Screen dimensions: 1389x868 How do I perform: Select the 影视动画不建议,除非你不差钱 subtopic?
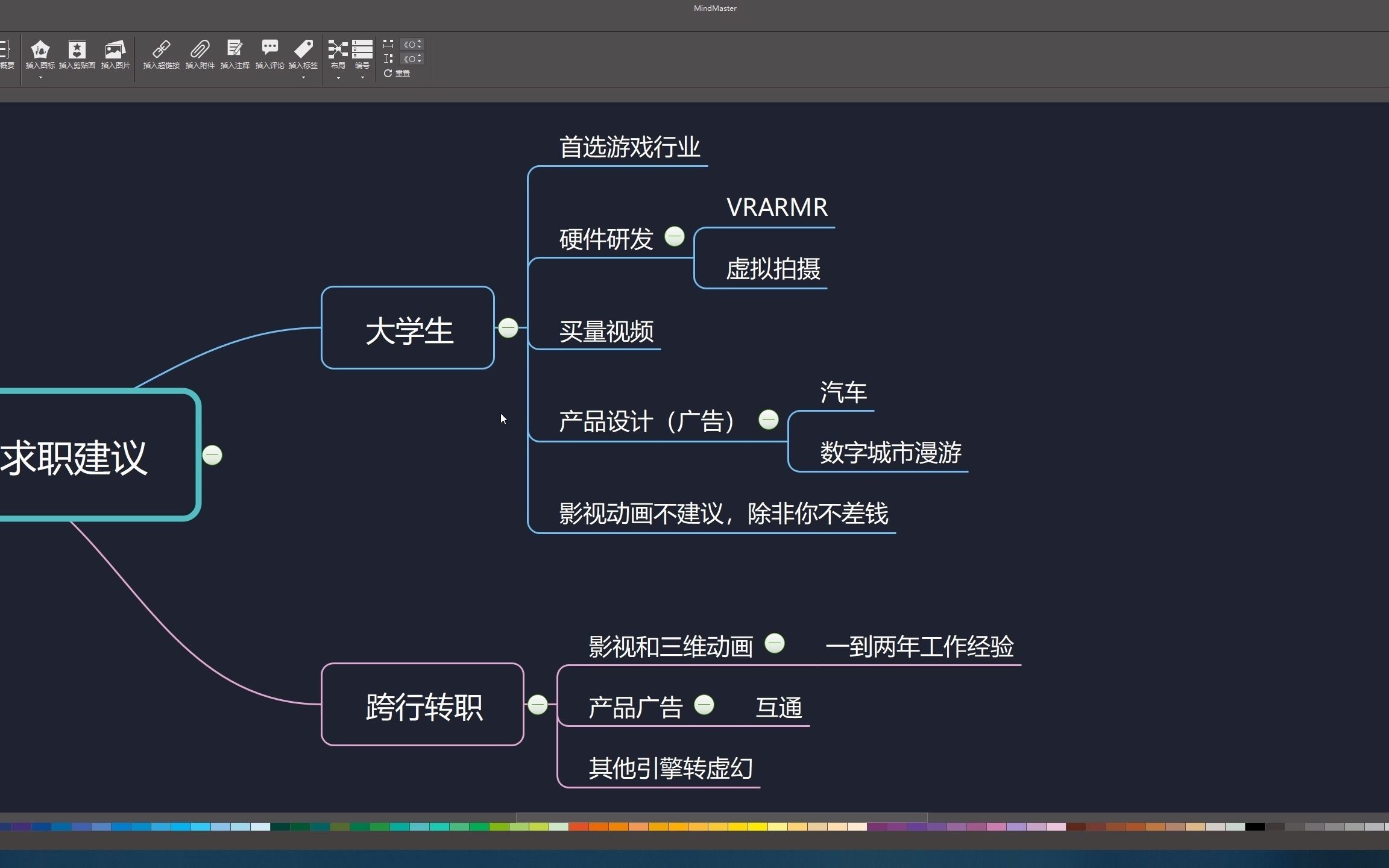click(724, 514)
